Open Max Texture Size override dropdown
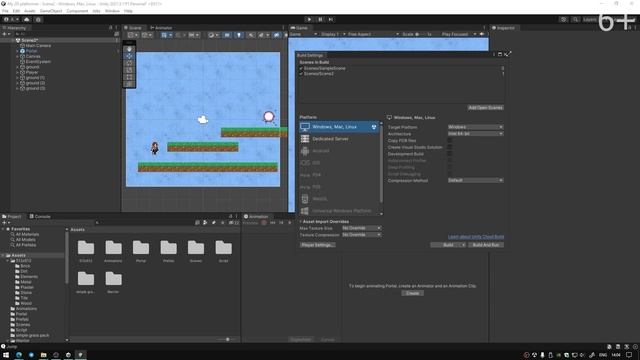The height and width of the screenshot is (360, 640). tap(362, 228)
